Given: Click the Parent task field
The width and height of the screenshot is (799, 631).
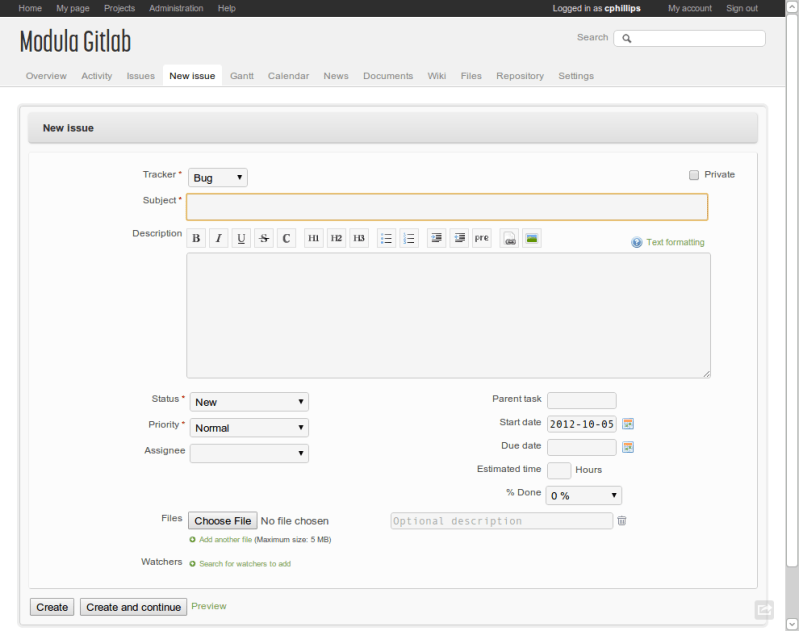Looking at the screenshot, I should 581,400.
